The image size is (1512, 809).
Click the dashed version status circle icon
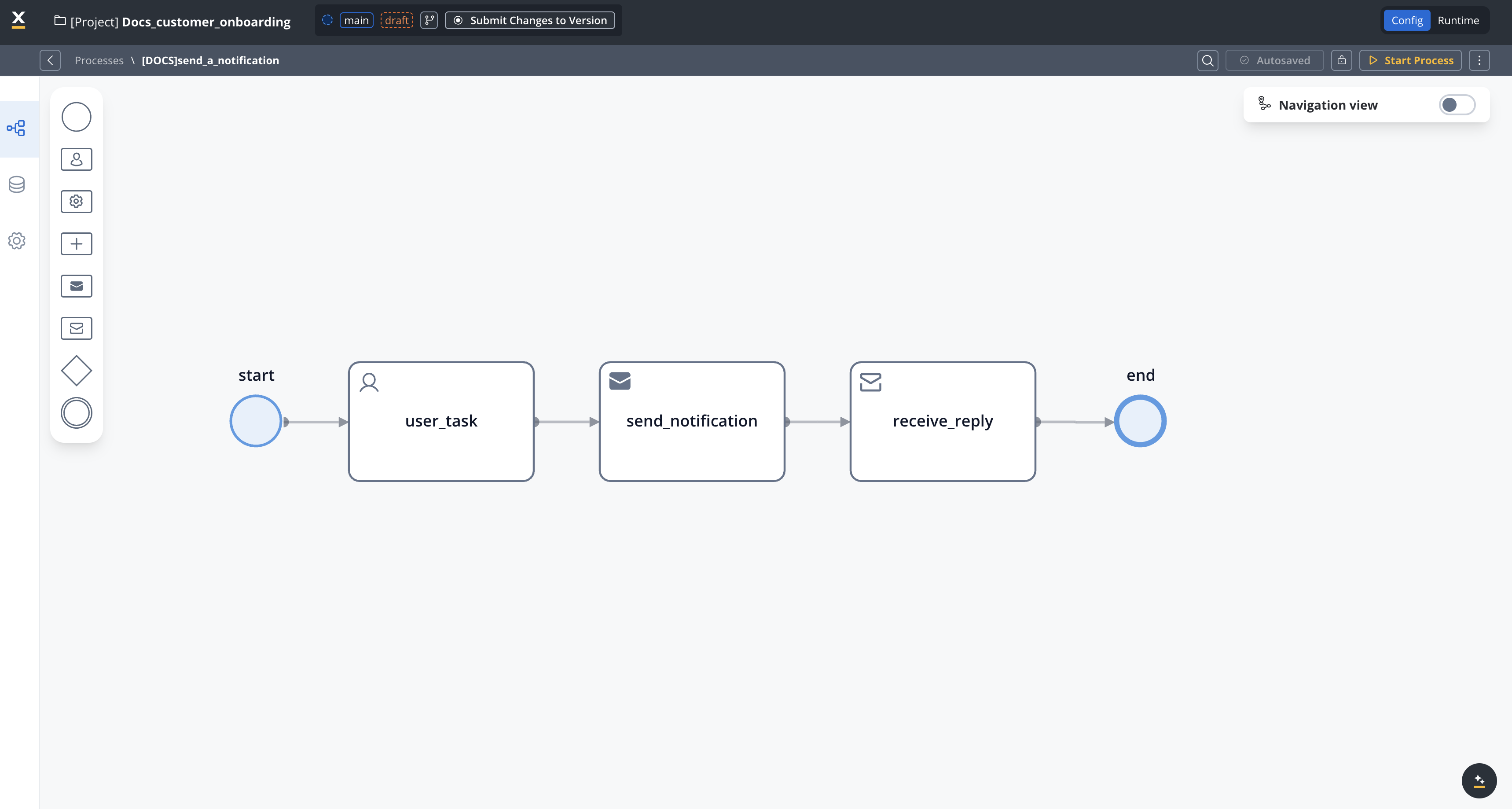[327, 20]
